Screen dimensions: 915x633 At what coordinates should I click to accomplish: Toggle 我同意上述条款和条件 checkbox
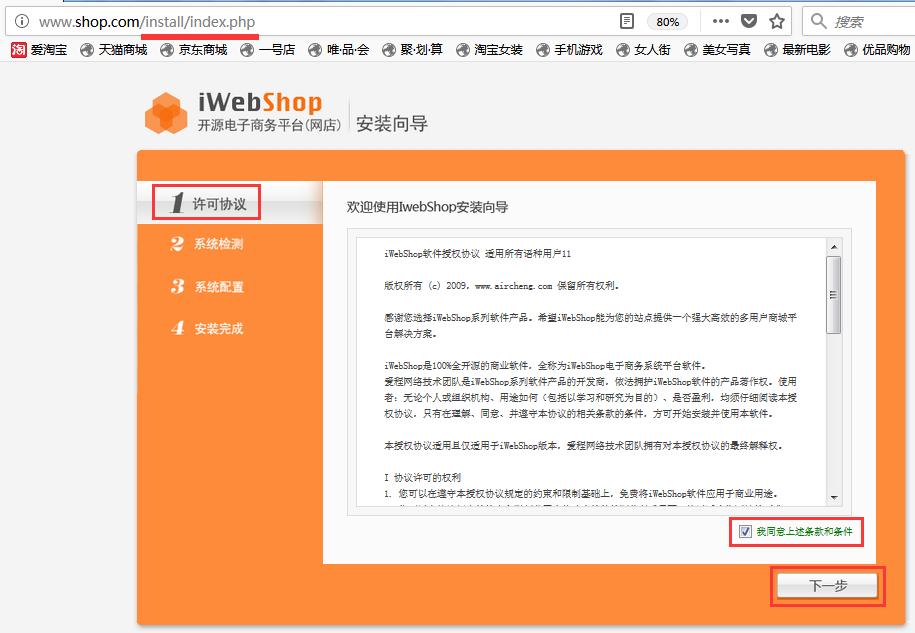point(745,531)
